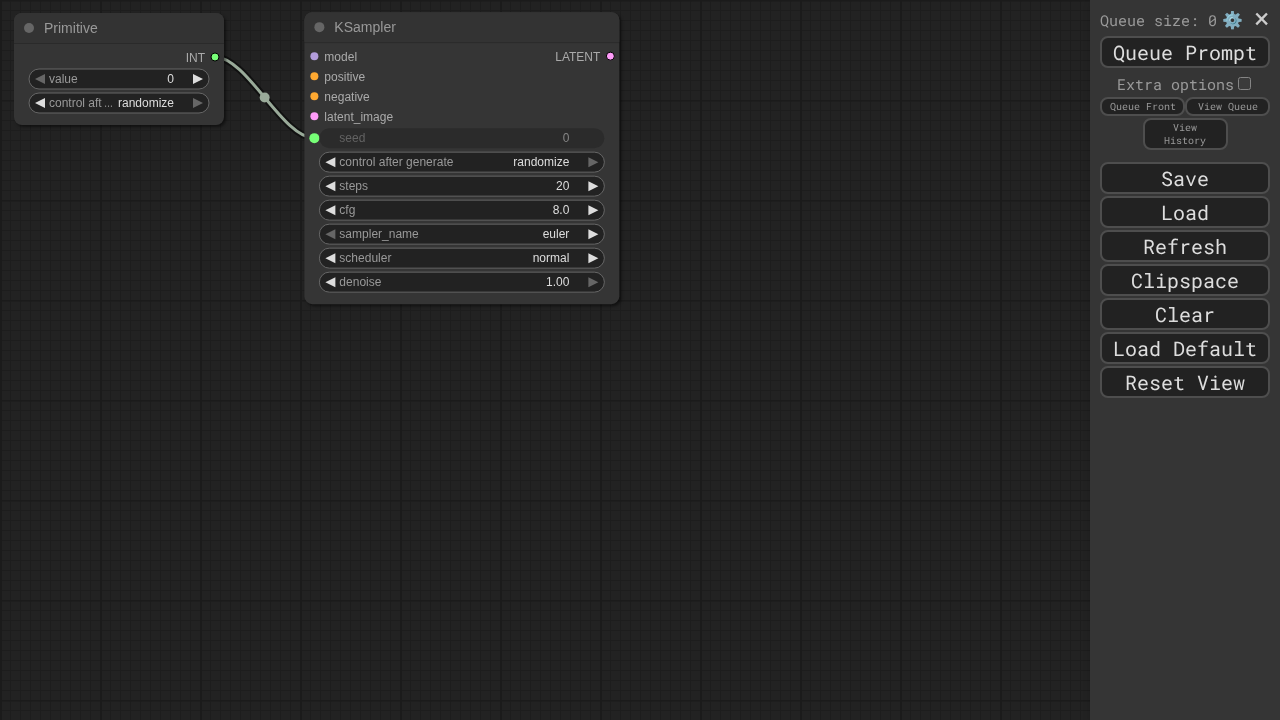Open the View Queue list
This screenshot has height=720, width=1280.
pyautogui.click(x=1227, y=107)
